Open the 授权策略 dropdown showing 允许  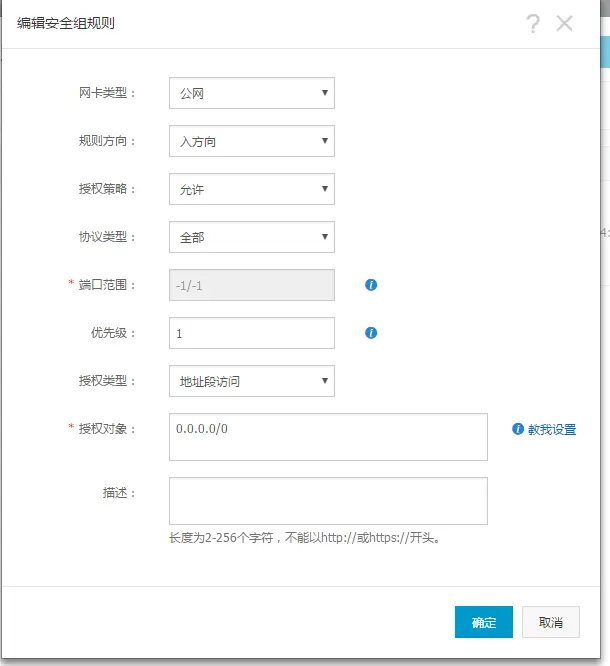click(x=252, y=189)
